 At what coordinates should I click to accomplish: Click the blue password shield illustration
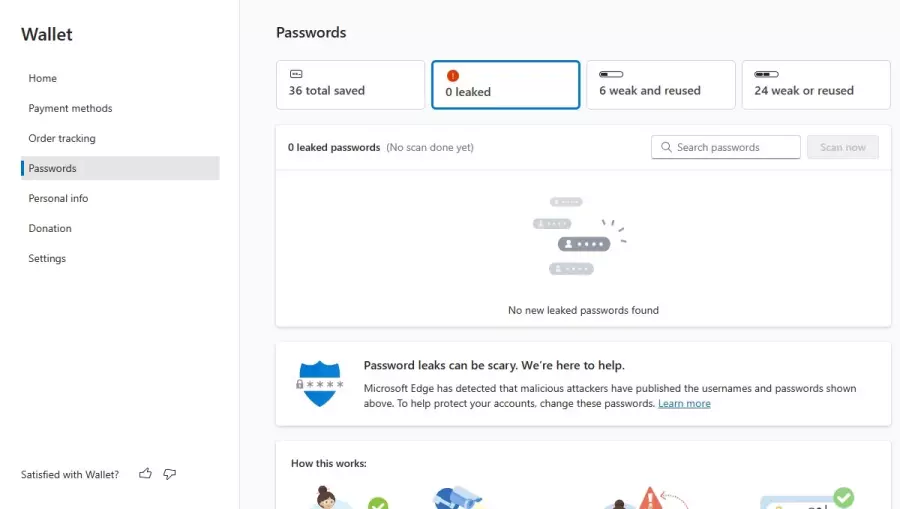[320, 384]
